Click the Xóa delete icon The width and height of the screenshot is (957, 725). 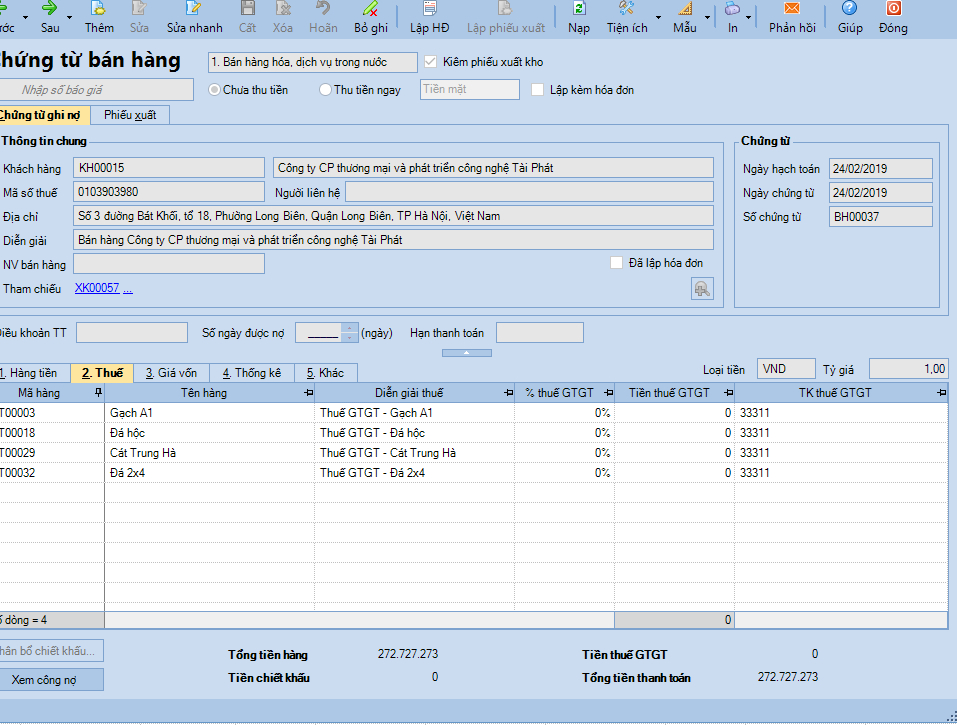pyautogui.click(x=283, y=9)
